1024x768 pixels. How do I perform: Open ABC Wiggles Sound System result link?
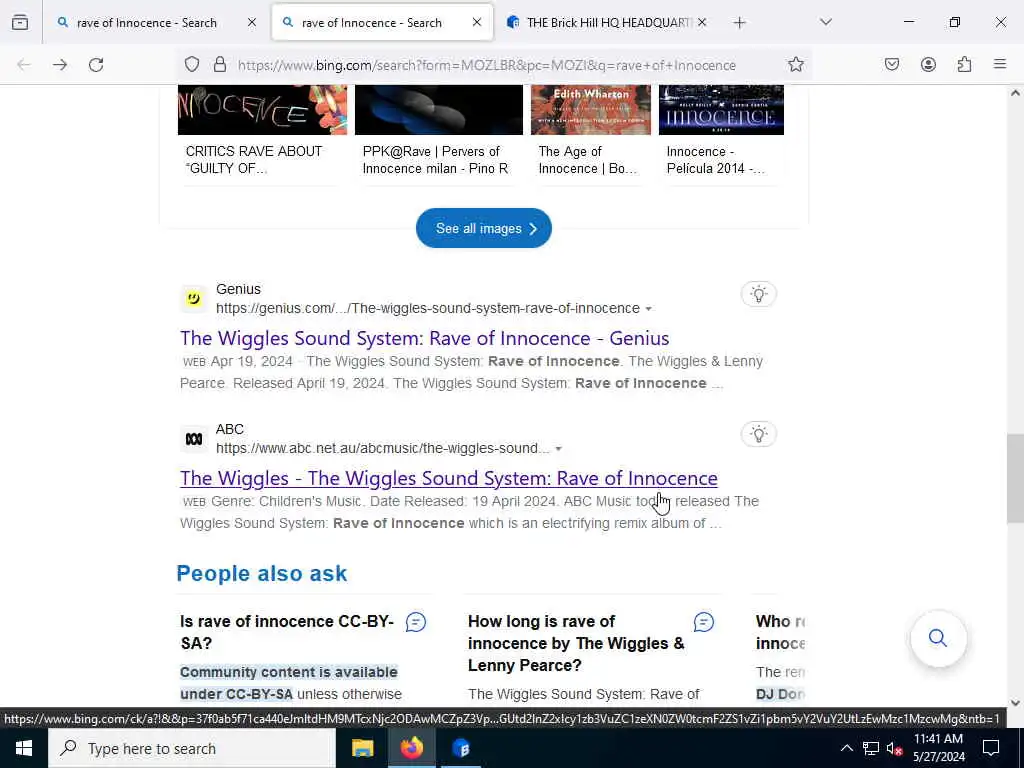click(449, 479)
